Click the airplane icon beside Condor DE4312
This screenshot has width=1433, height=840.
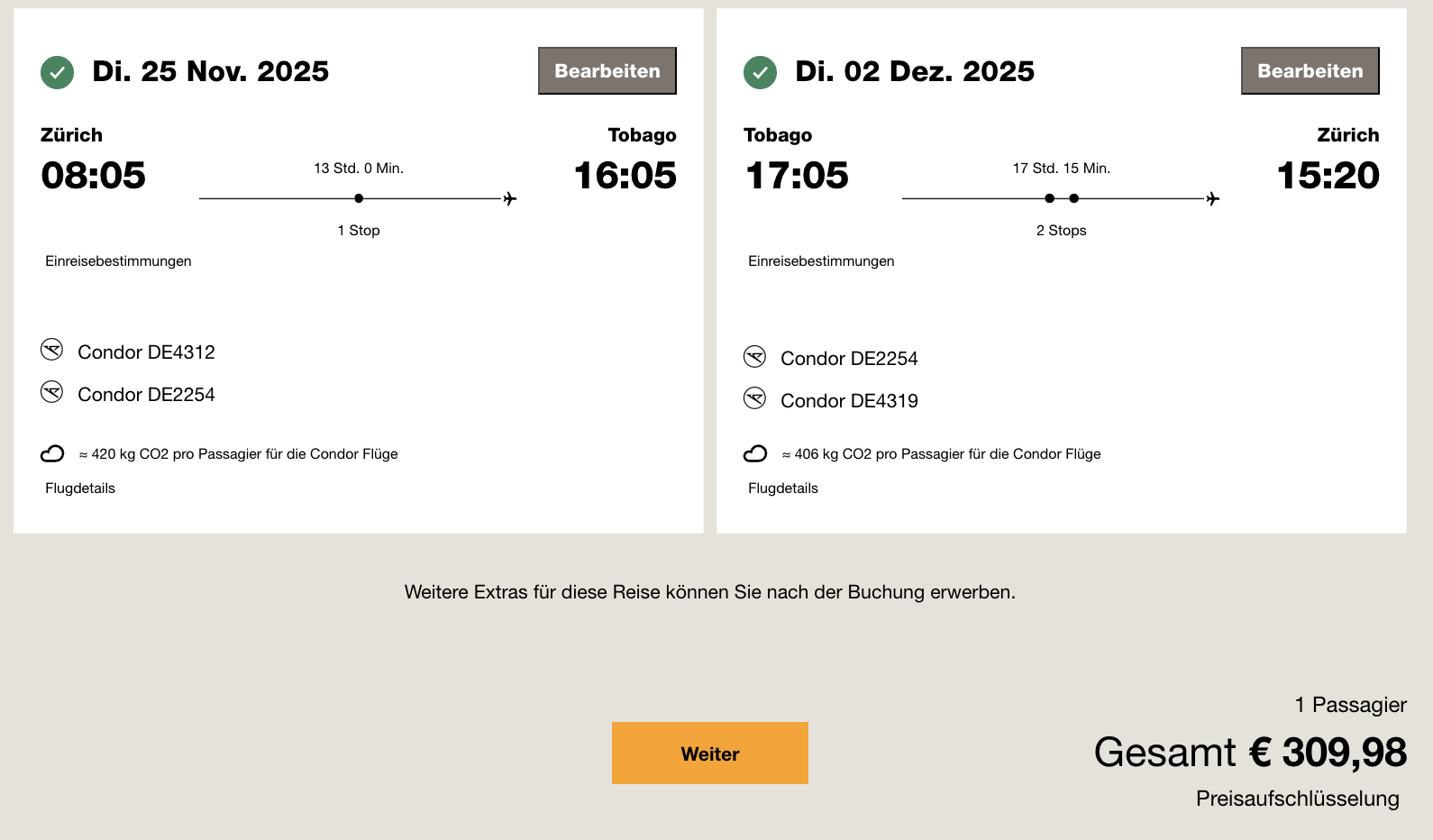pos(52,350)
